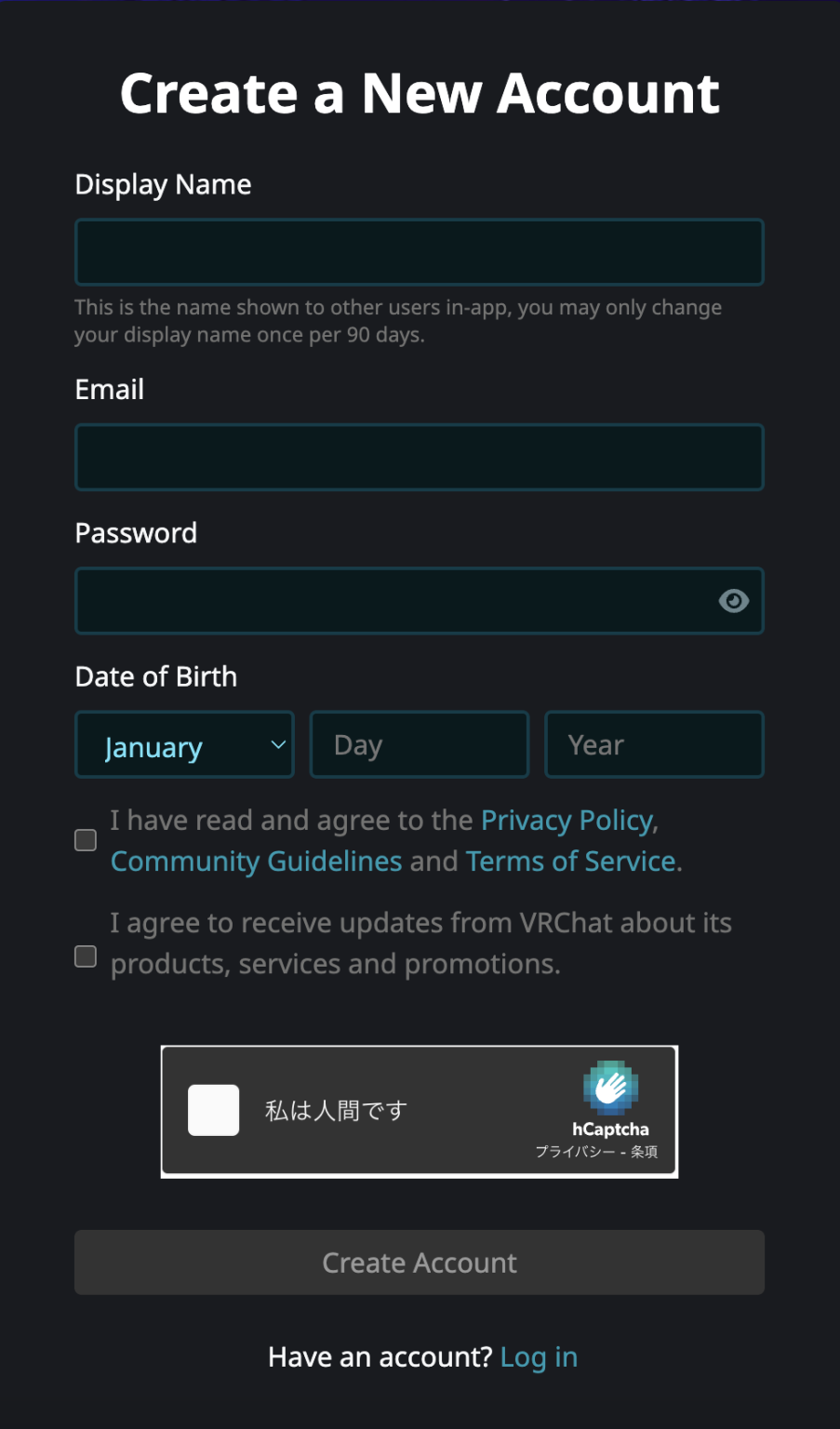Open the Terms of Service link
Image resolution: width=840 pixels, height=1429 pixels.
(570, 861)
